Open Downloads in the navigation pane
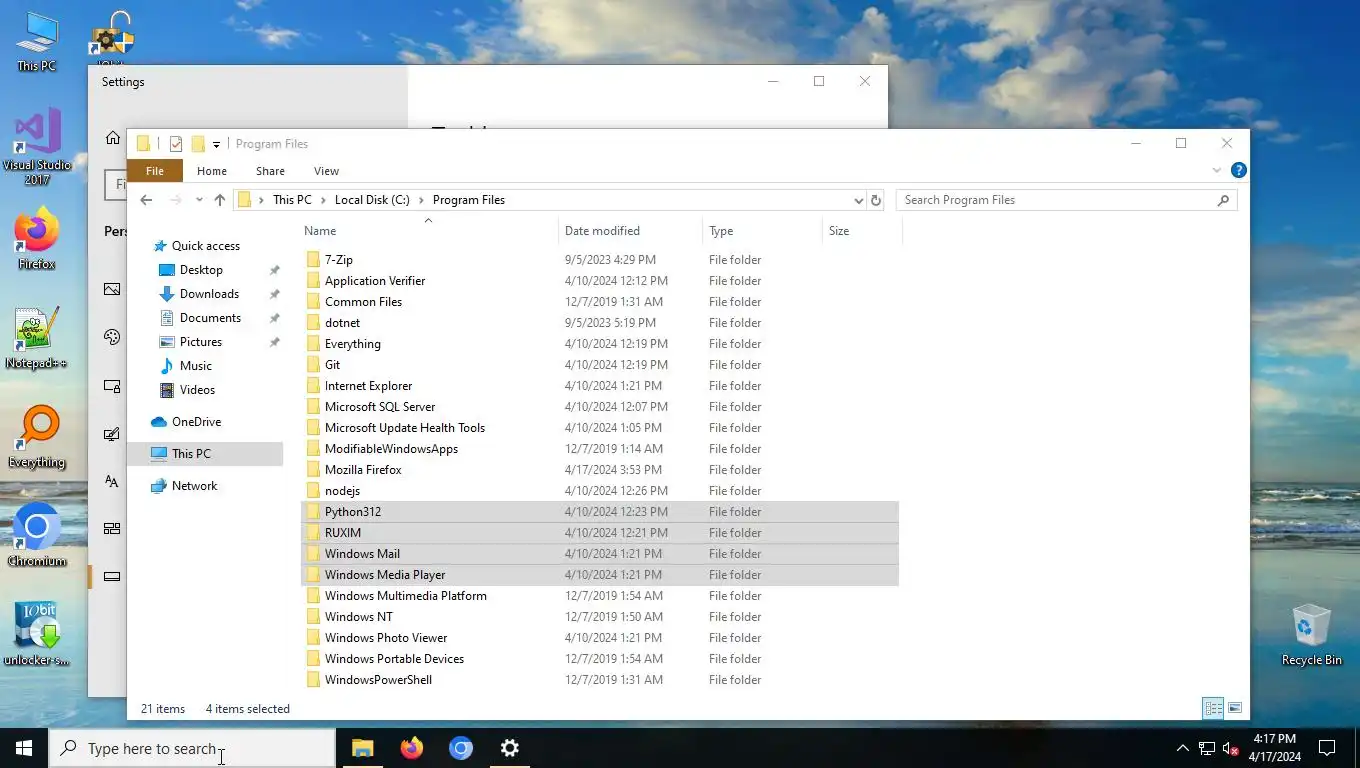The image size is (1360, 768). point(209,294)
